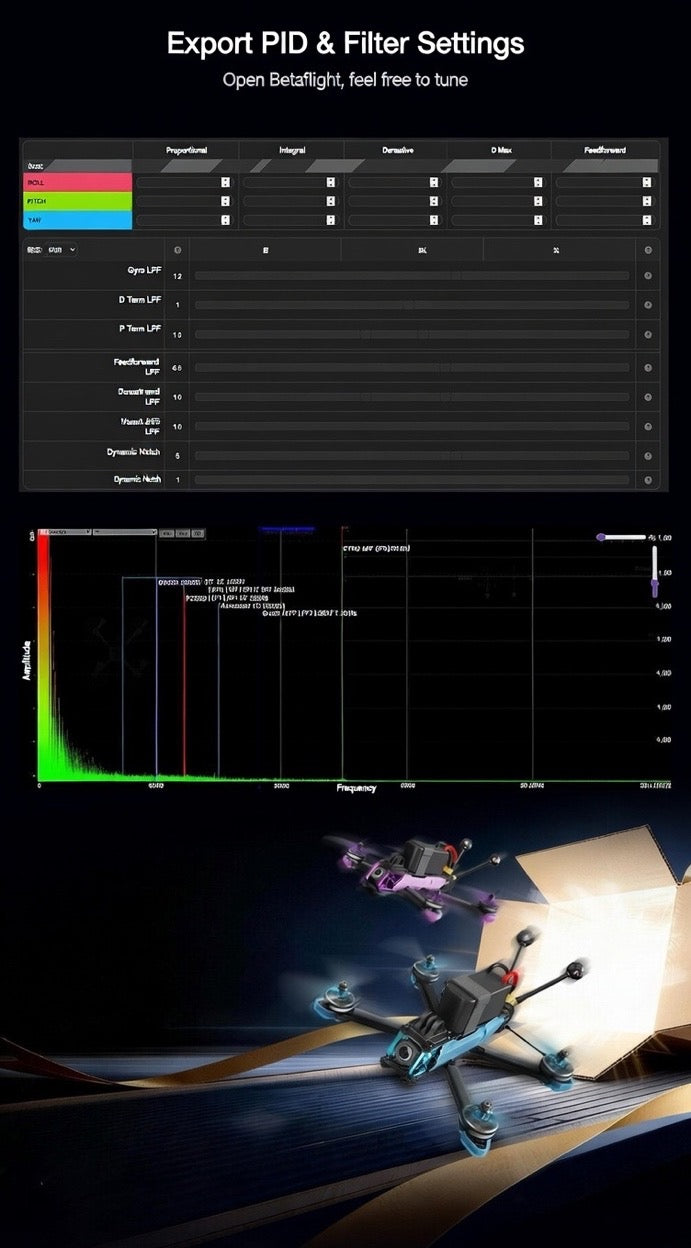Open the mode dropdown above the Gyro LPF row
Viewport: 691px width, 1248px height.
click(61, 250)
